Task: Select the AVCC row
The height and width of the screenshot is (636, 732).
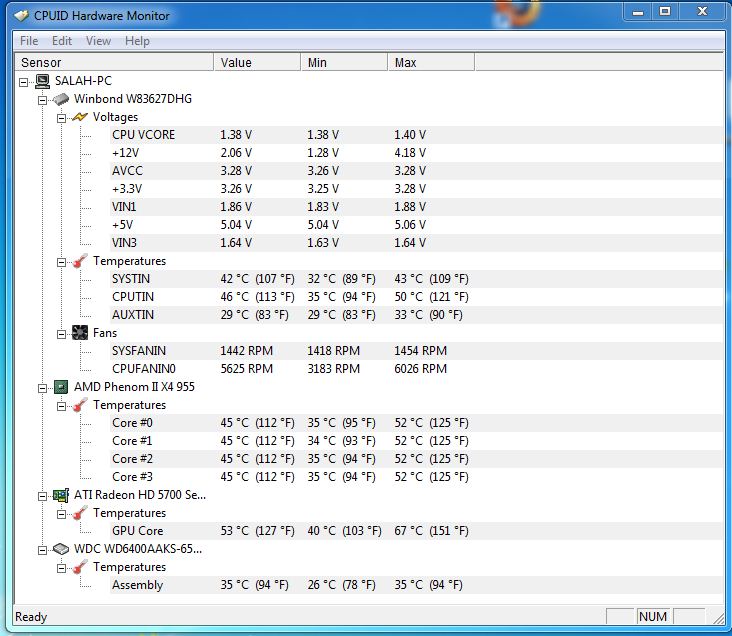Action: pos(416,171)
